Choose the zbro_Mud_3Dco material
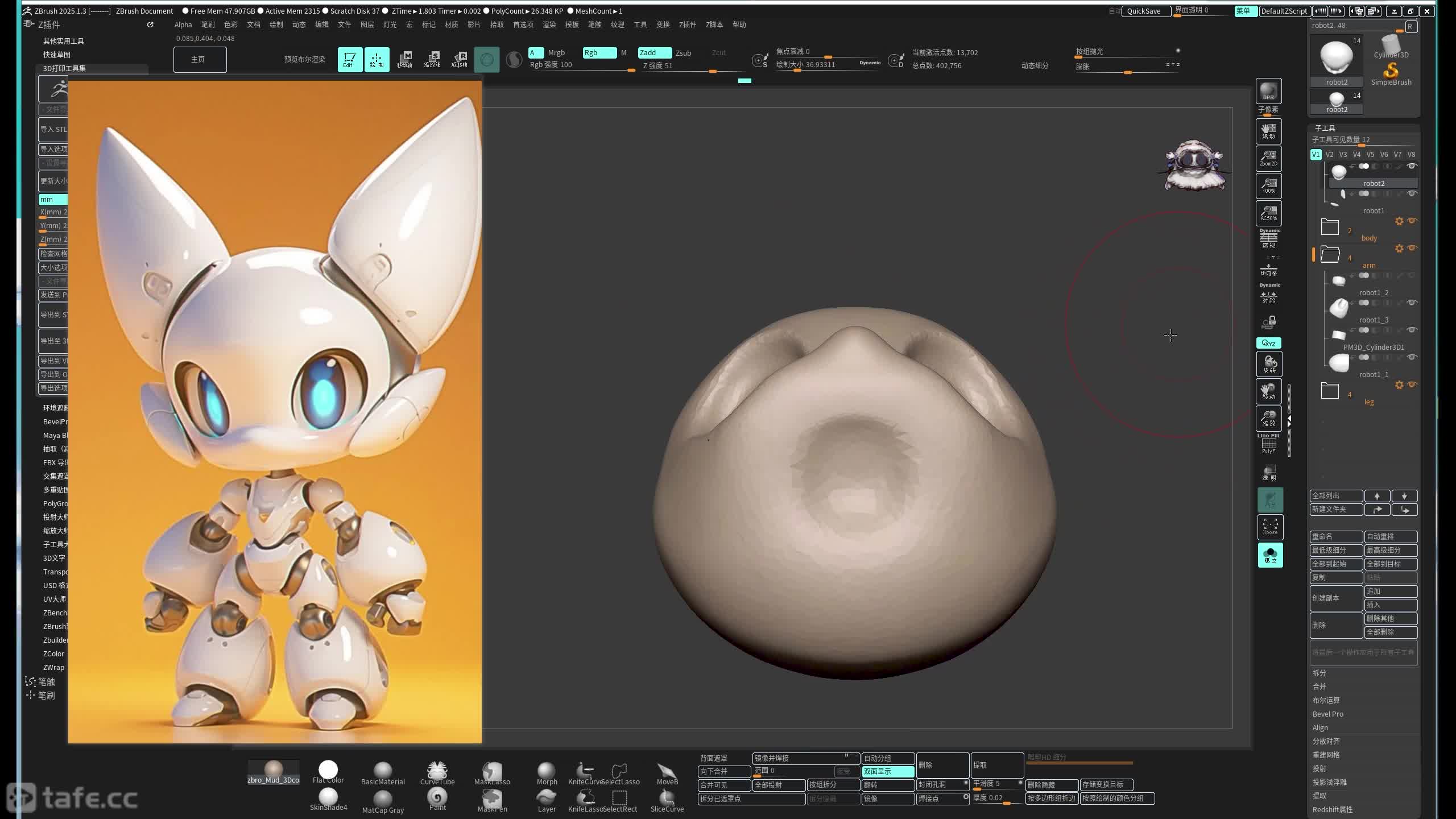 coord(273,772)
